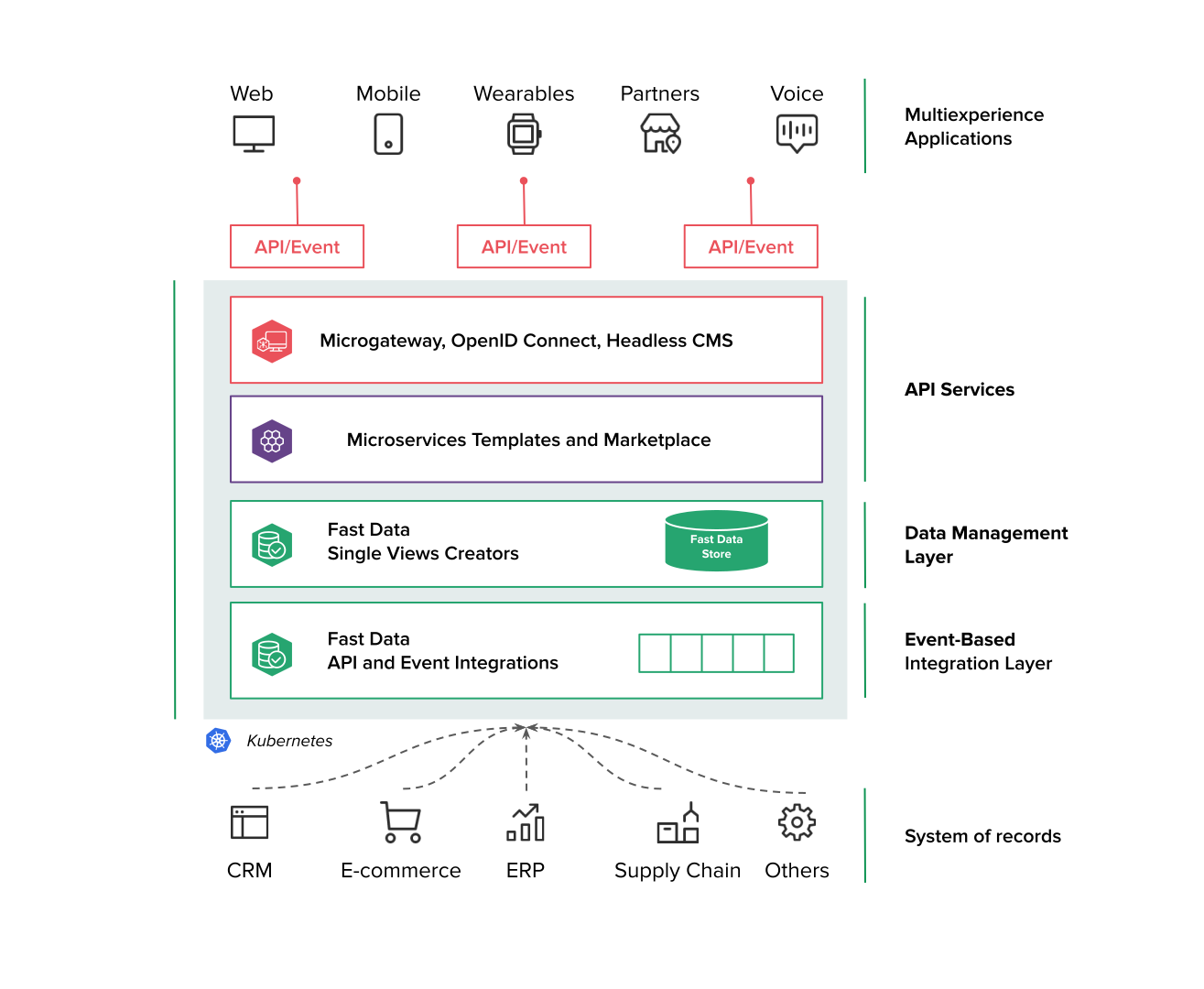Viewport: 1204px width, 989px height.
Task: Click the E-commerce shopping cart icon
Action: [401, 822]
